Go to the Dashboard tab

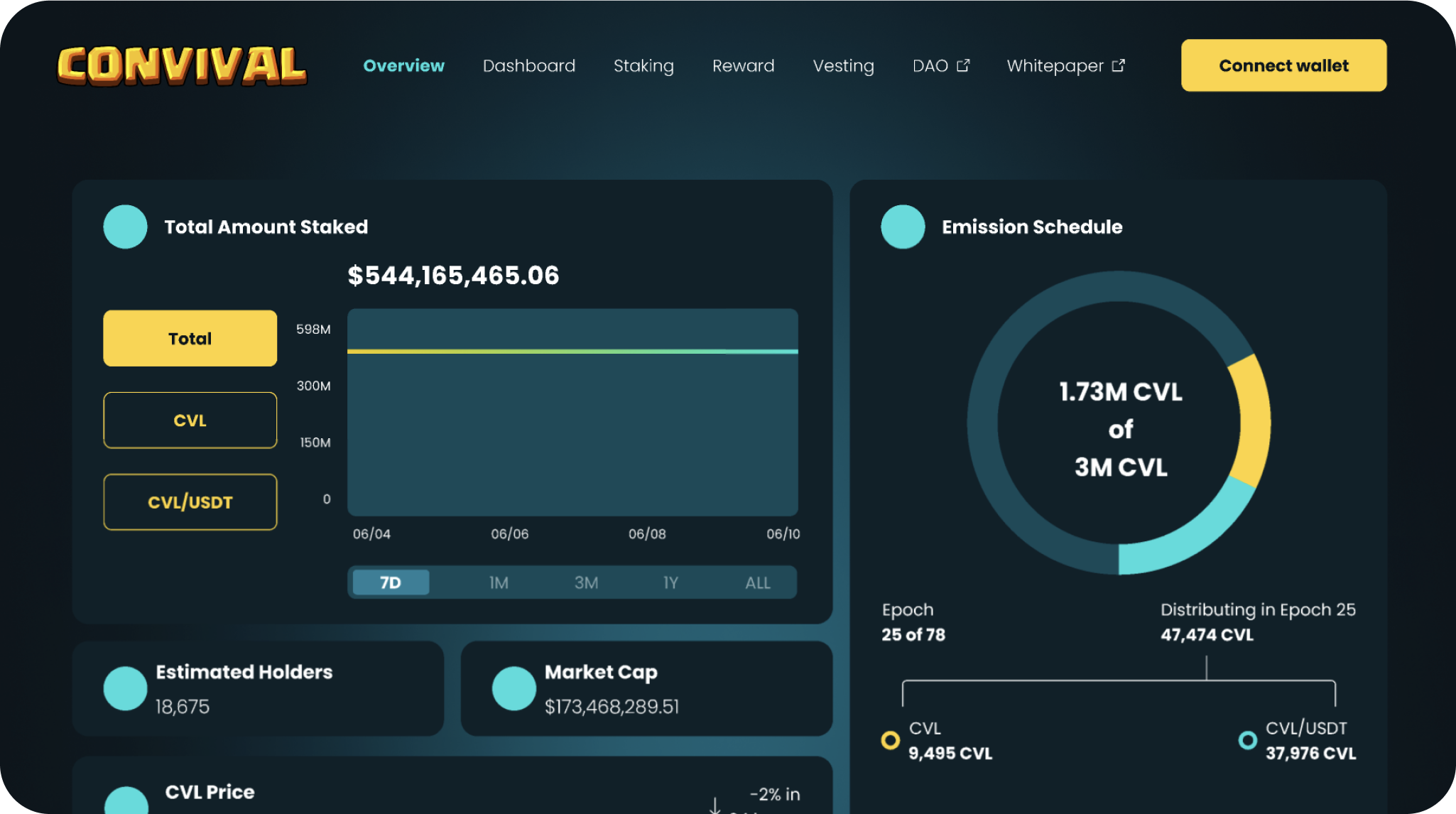[x=529, y=65]
